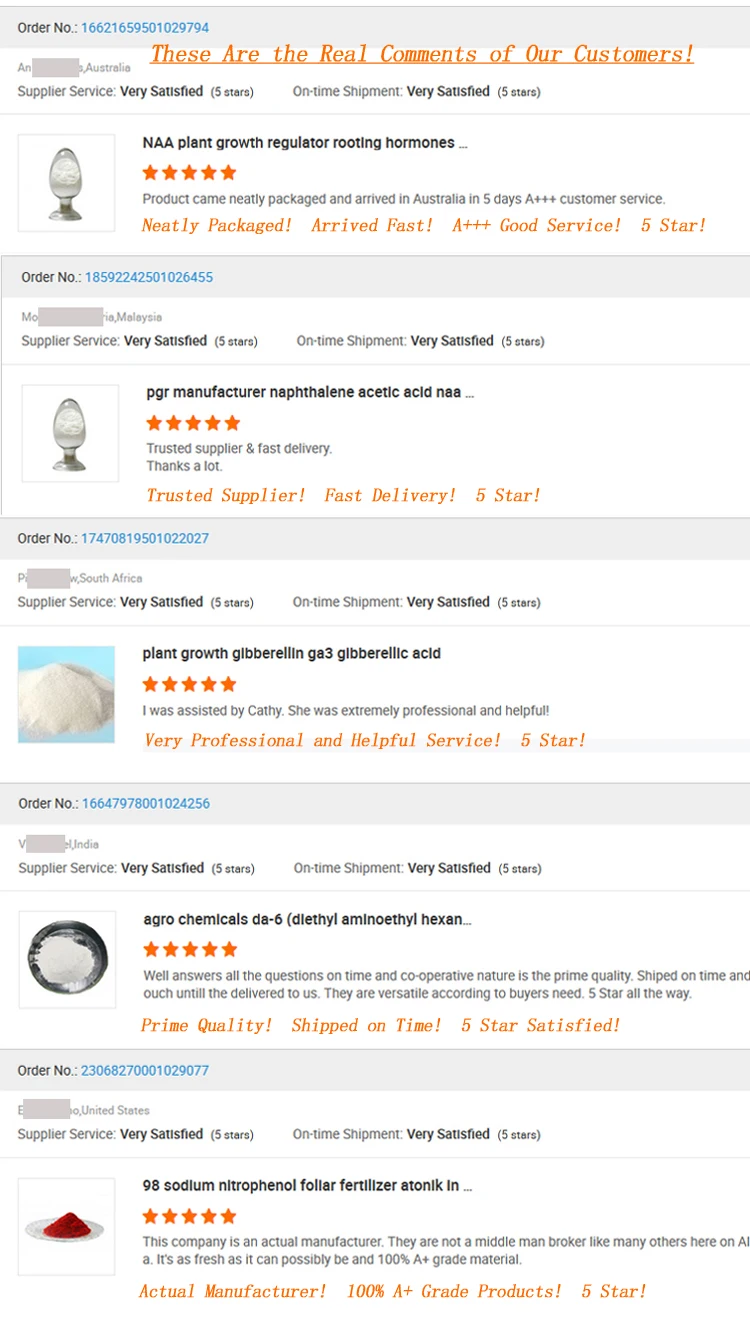Image resolution: width=750 pixels, height=1331 pixels.
Task: Click NAA plant growth regulator product thumbnail
Action: (66, 183)
